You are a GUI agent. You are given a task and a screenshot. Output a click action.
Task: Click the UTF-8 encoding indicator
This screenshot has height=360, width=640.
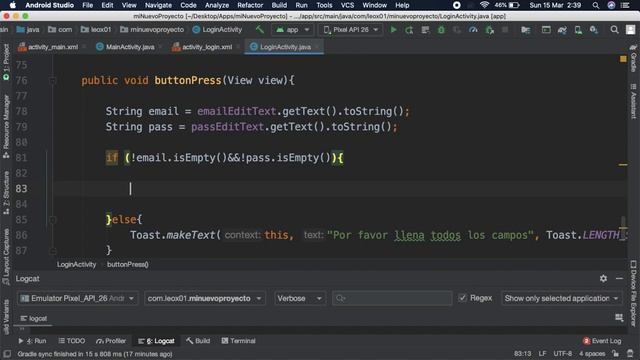coord(562,353)
